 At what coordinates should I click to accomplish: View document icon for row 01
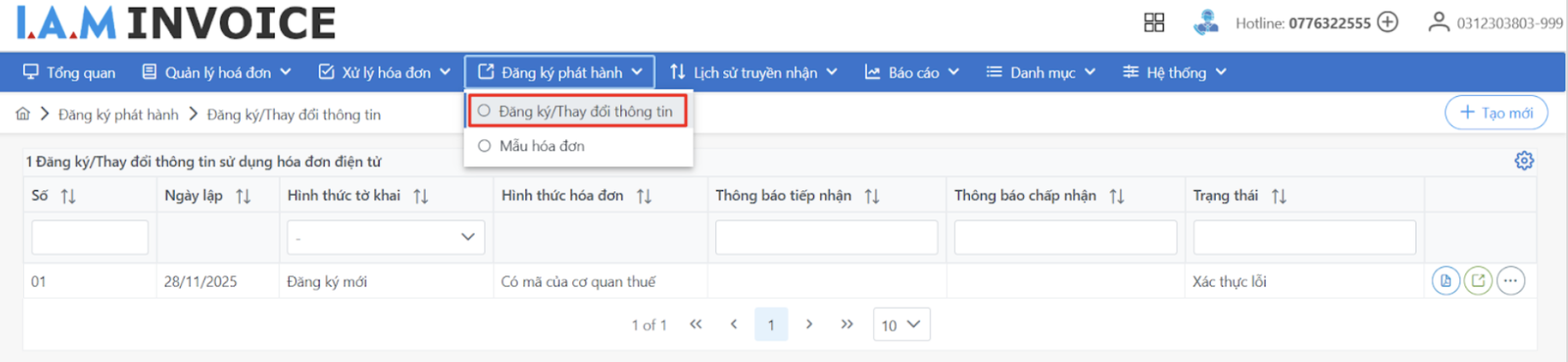point(1445,281)
